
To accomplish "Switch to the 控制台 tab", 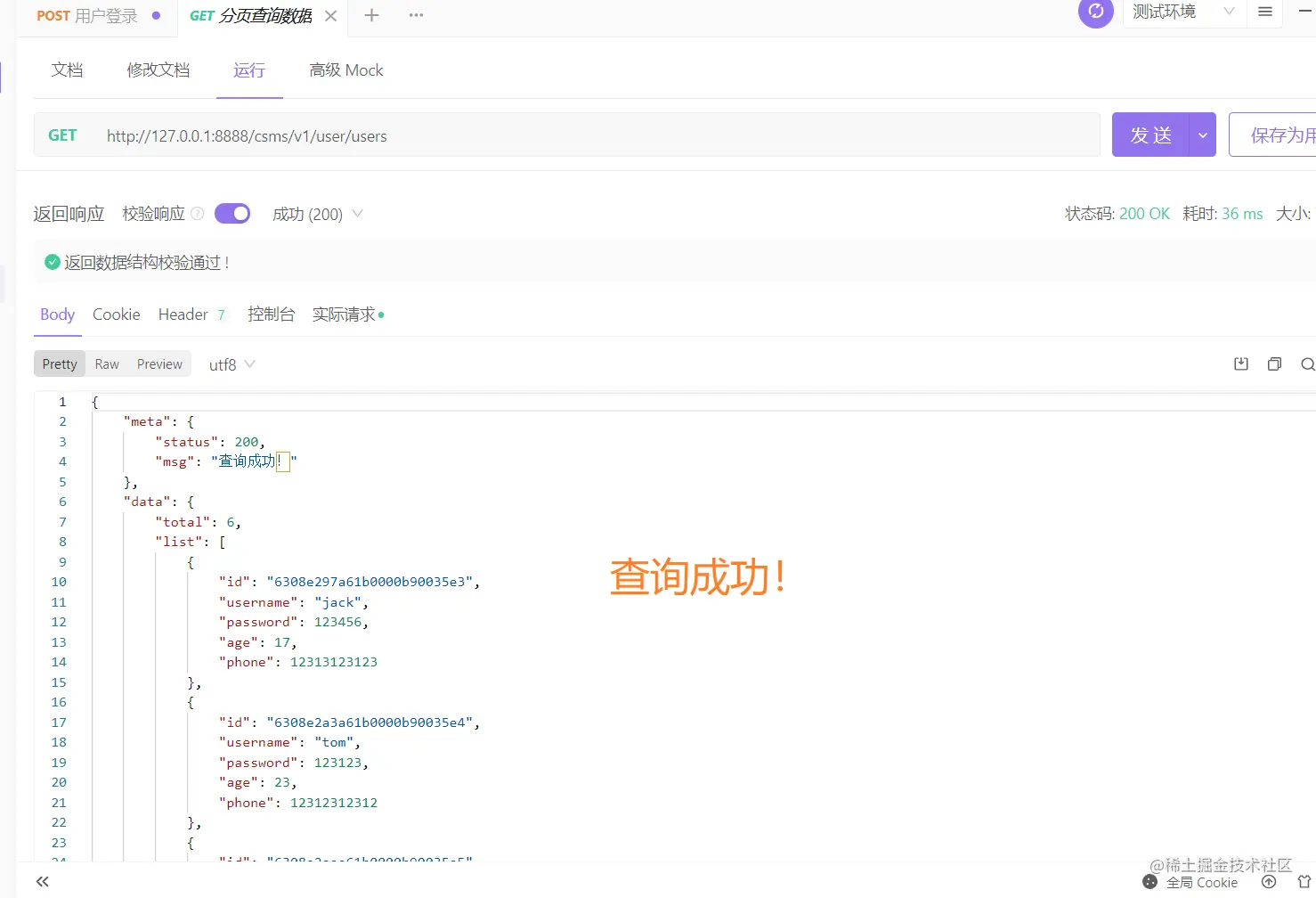I will (271, 314).
